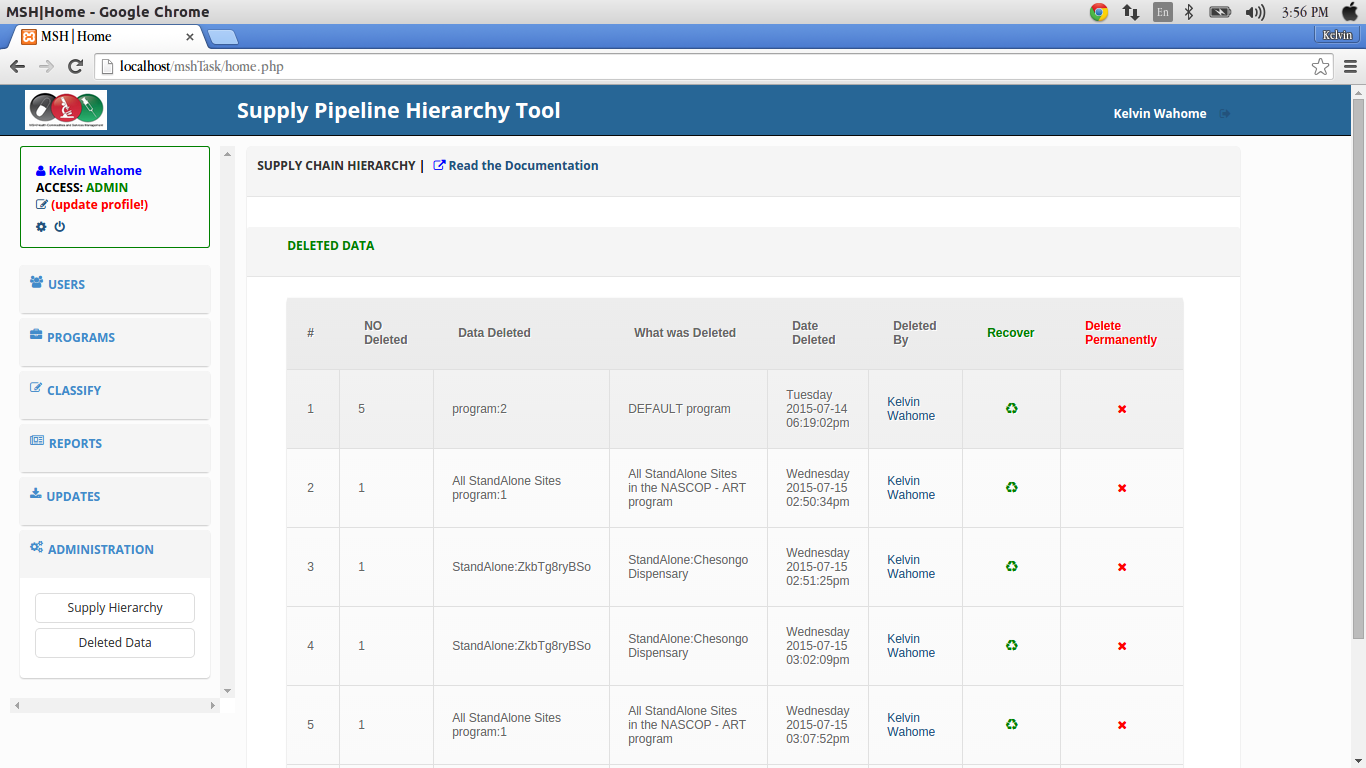Recover row 4 StandAlone:Chesongo Dispensary

pos(1011,646)
